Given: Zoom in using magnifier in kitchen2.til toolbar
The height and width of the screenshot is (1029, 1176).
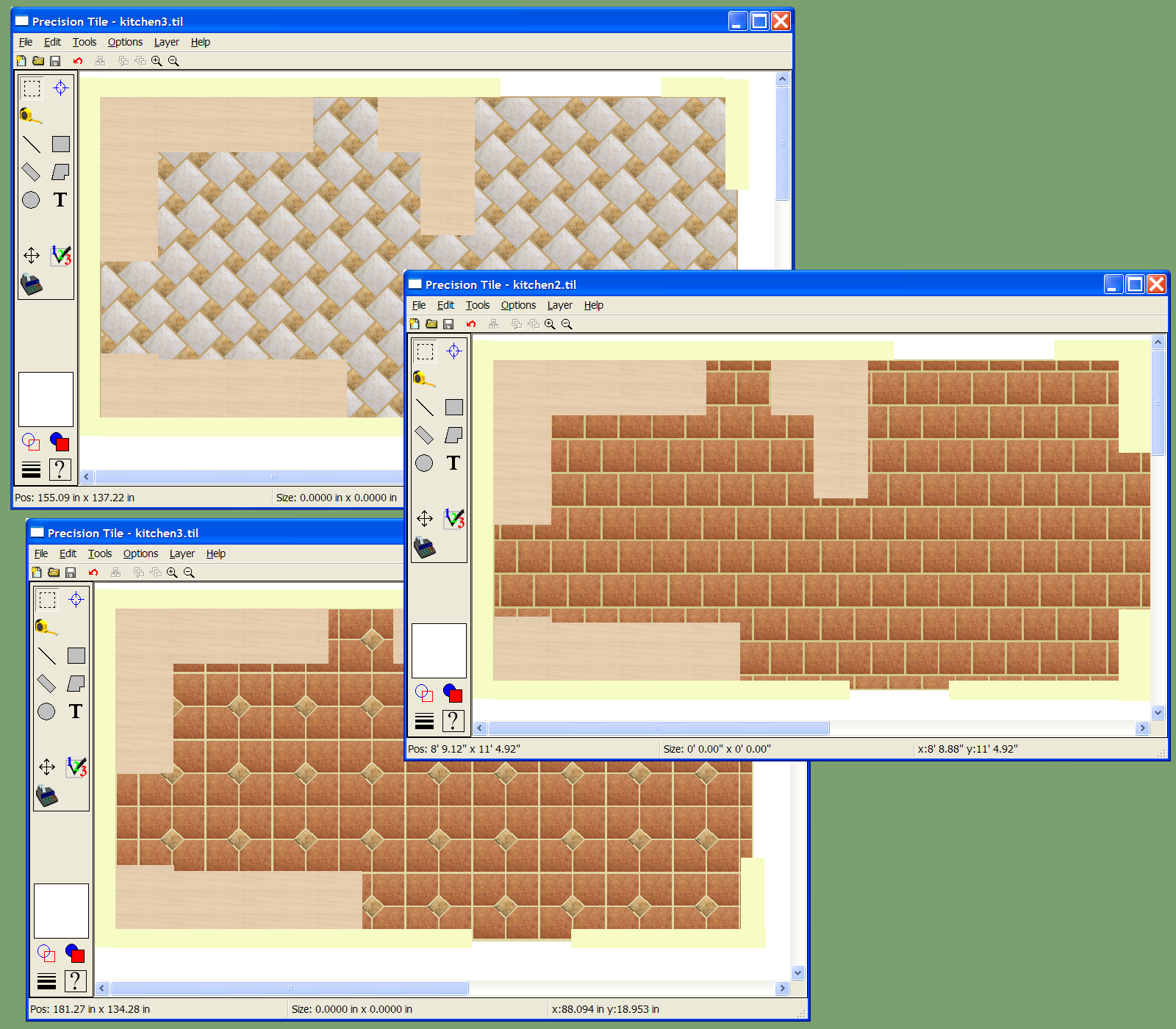Looking at the screenshot, I should tap(550, 324).
